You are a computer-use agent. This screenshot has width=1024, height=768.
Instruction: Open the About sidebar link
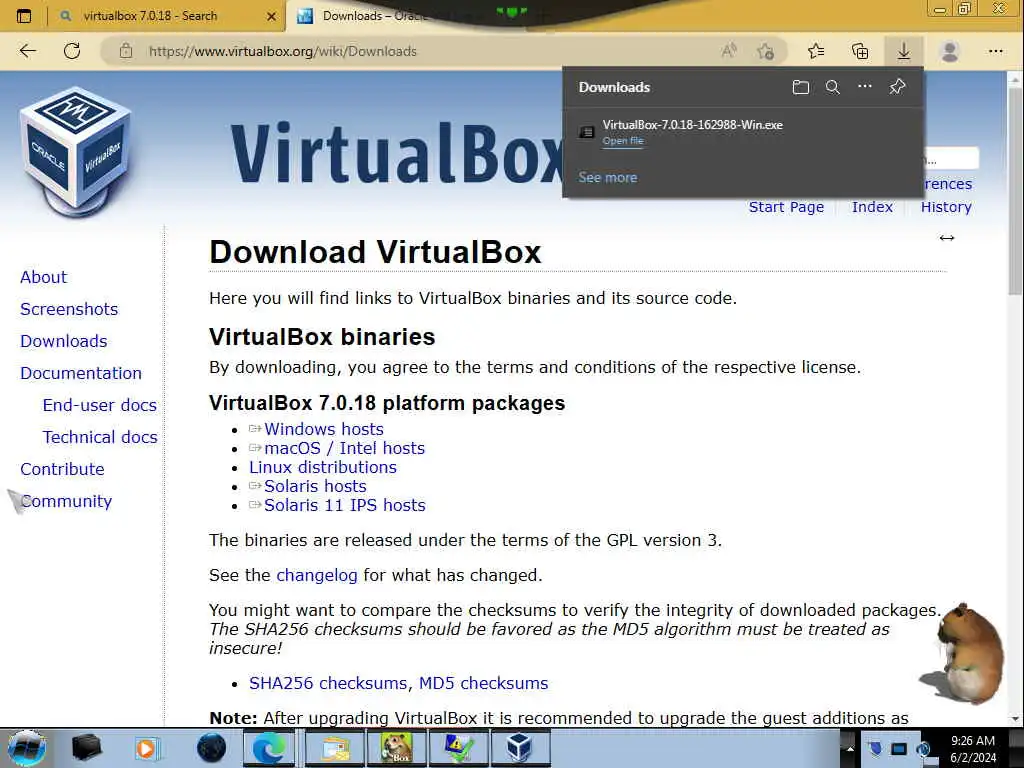tap(43, 277)
